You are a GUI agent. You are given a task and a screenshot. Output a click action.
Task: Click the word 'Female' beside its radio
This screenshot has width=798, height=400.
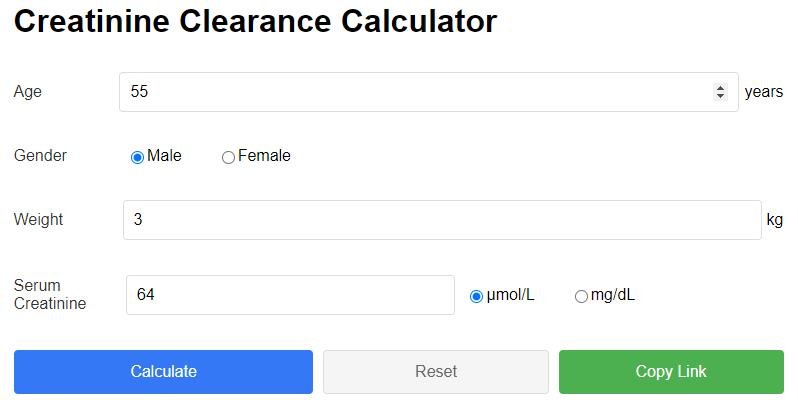(x=264, y=156)
